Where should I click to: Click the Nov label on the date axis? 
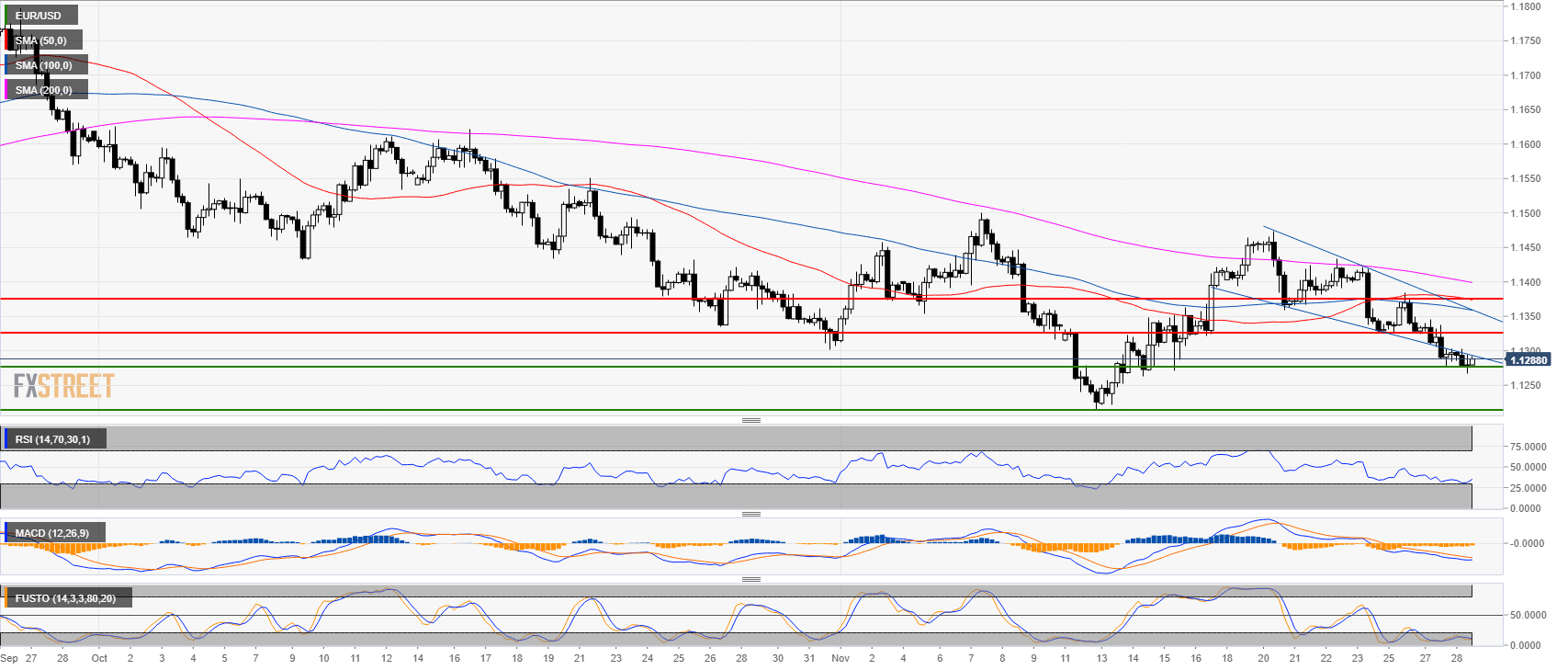point(840,658)
